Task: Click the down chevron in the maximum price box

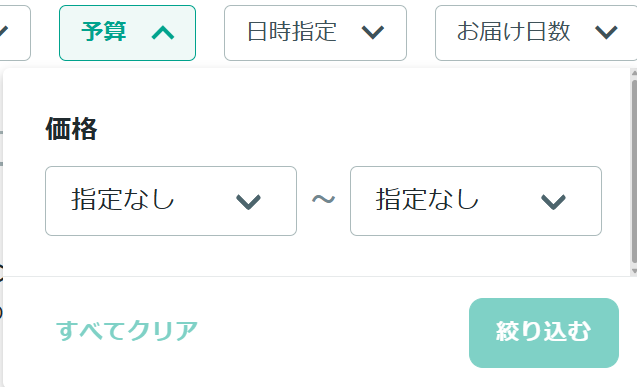Action: (x=553, y=201)
